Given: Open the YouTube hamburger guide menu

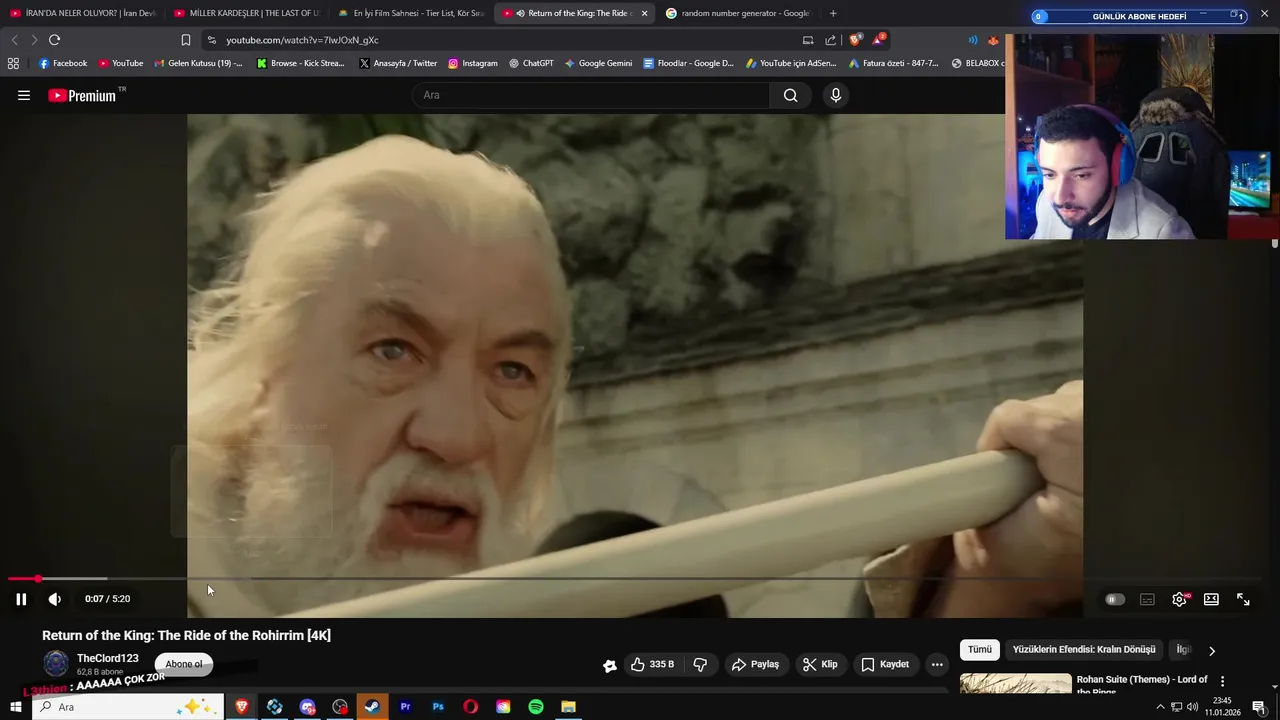Looking at the screenshot, I should click(x=24, y=95).
